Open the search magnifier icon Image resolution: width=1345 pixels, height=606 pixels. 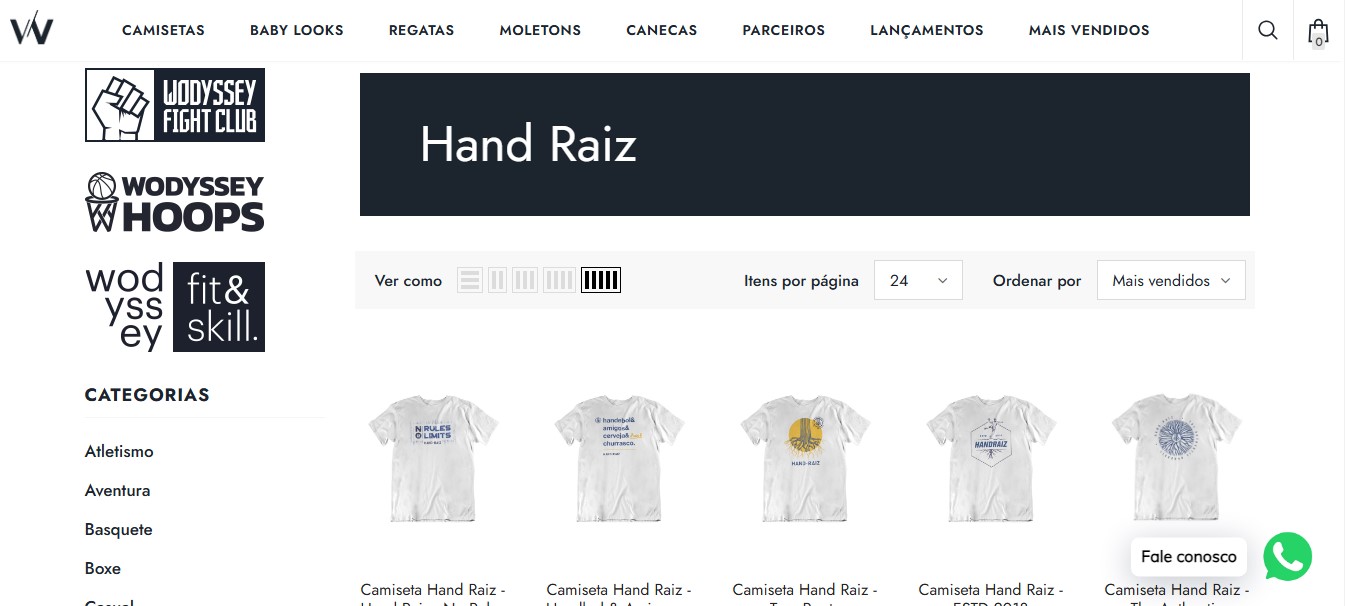[x=1267, y=30]
